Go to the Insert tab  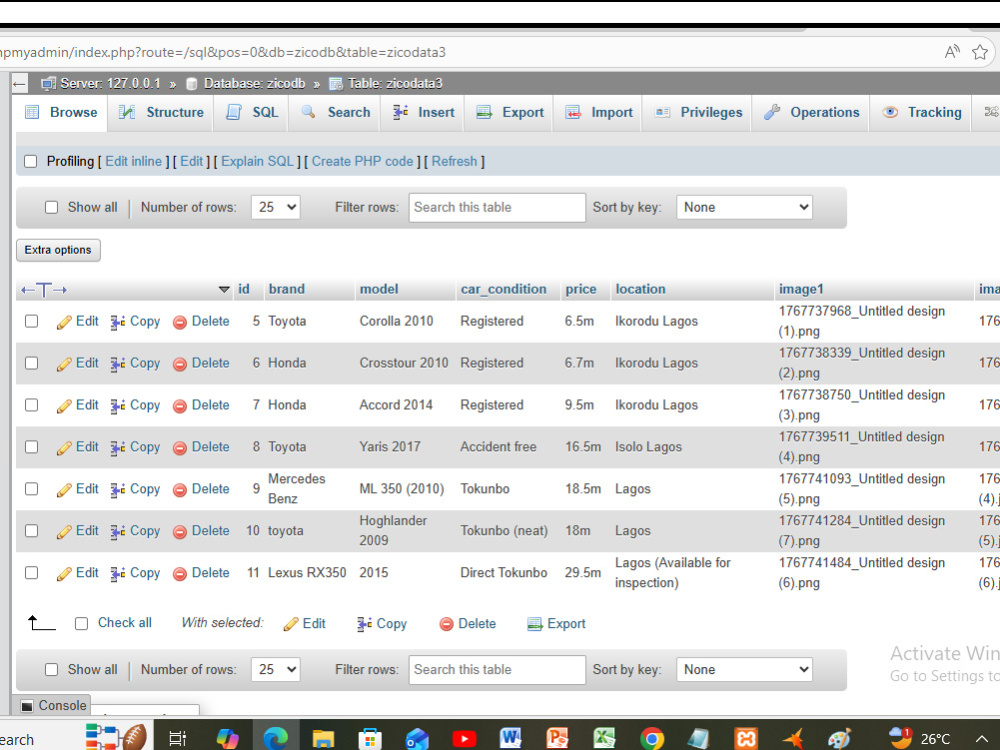click(423, 112)
